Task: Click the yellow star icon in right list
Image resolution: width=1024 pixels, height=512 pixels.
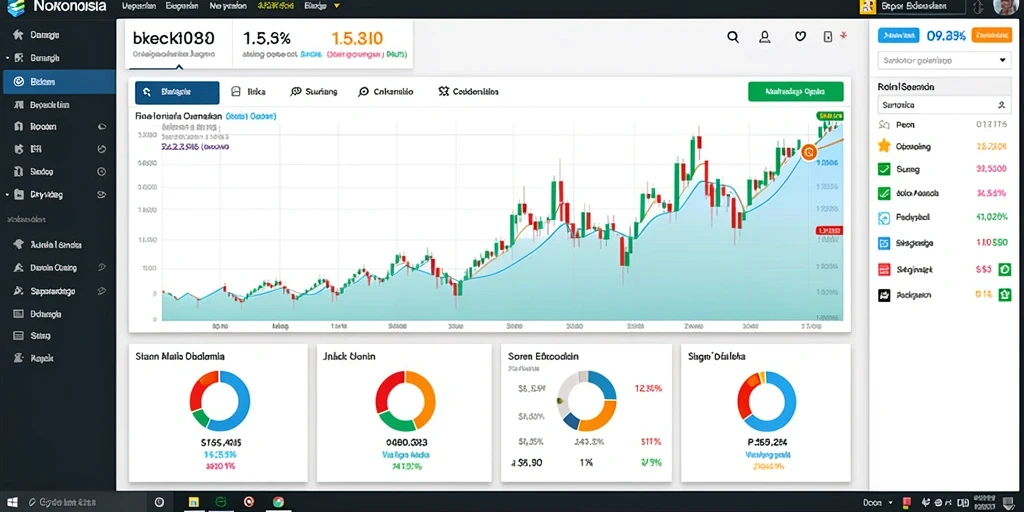Action: pyautogui.click(x=884, y=146)
